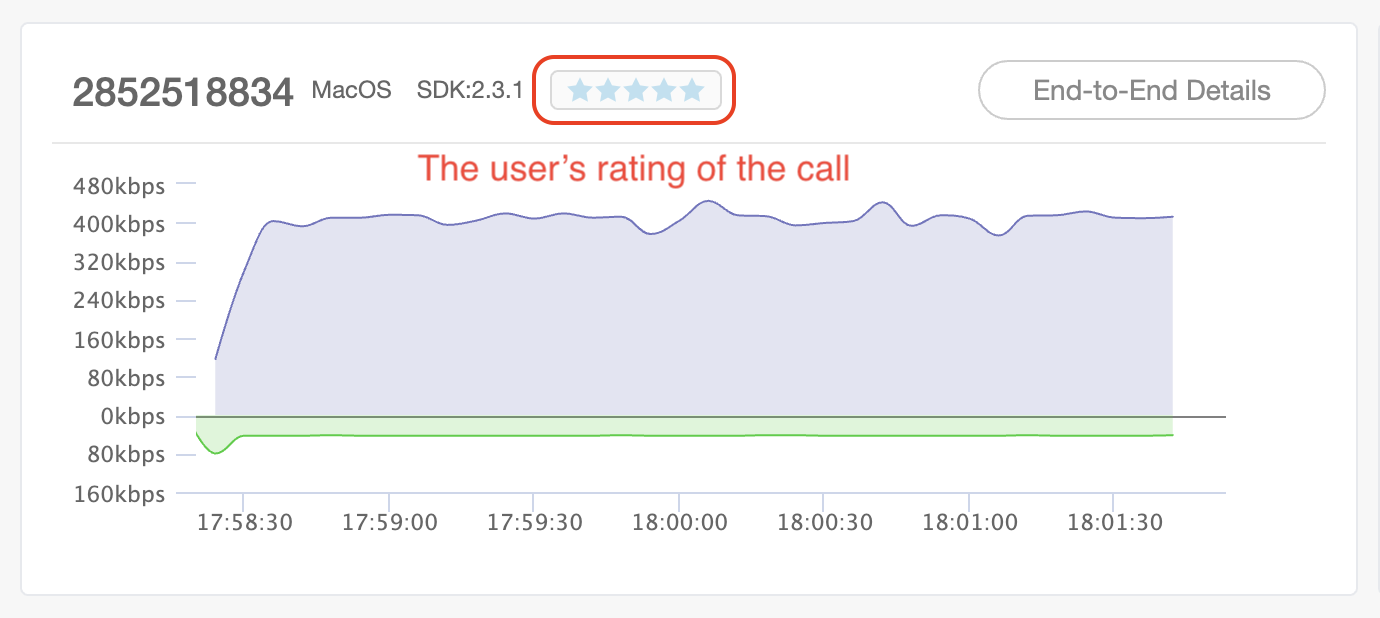
Task: Select the user ID 2852518834
Action: click(x=183, y=92)
